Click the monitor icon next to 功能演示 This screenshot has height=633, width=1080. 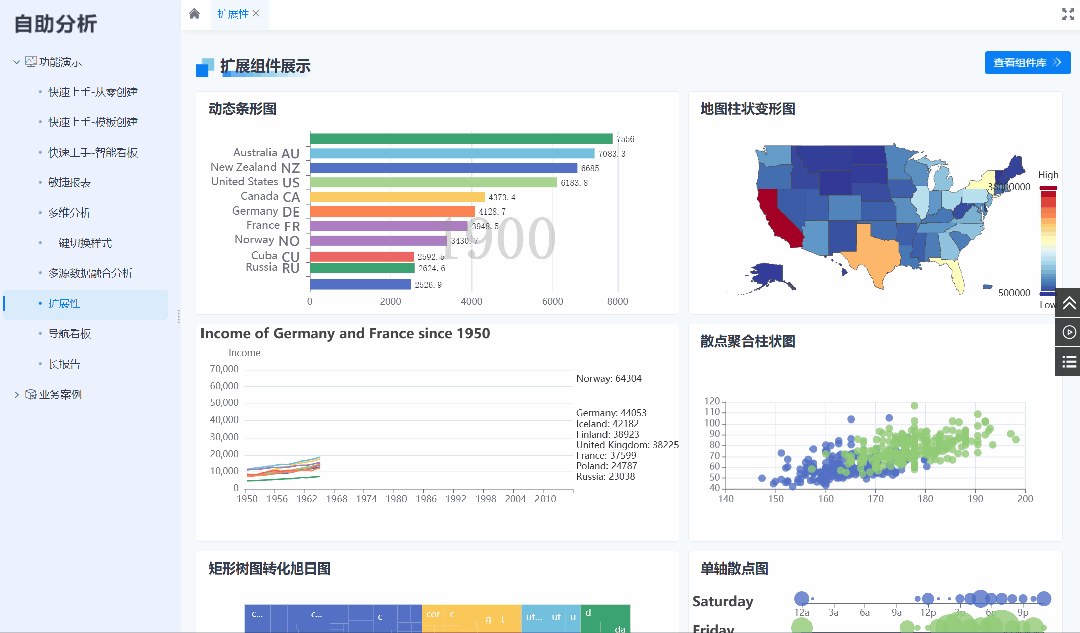pos(31,62)
